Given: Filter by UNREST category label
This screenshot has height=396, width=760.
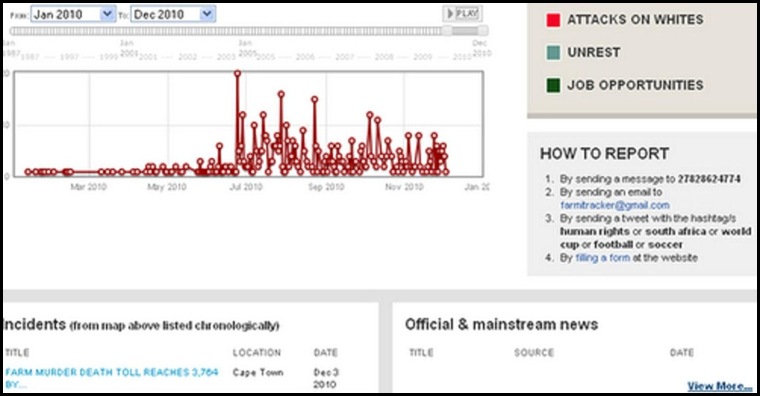Looking at the screenshot, I should pos(594,52).
